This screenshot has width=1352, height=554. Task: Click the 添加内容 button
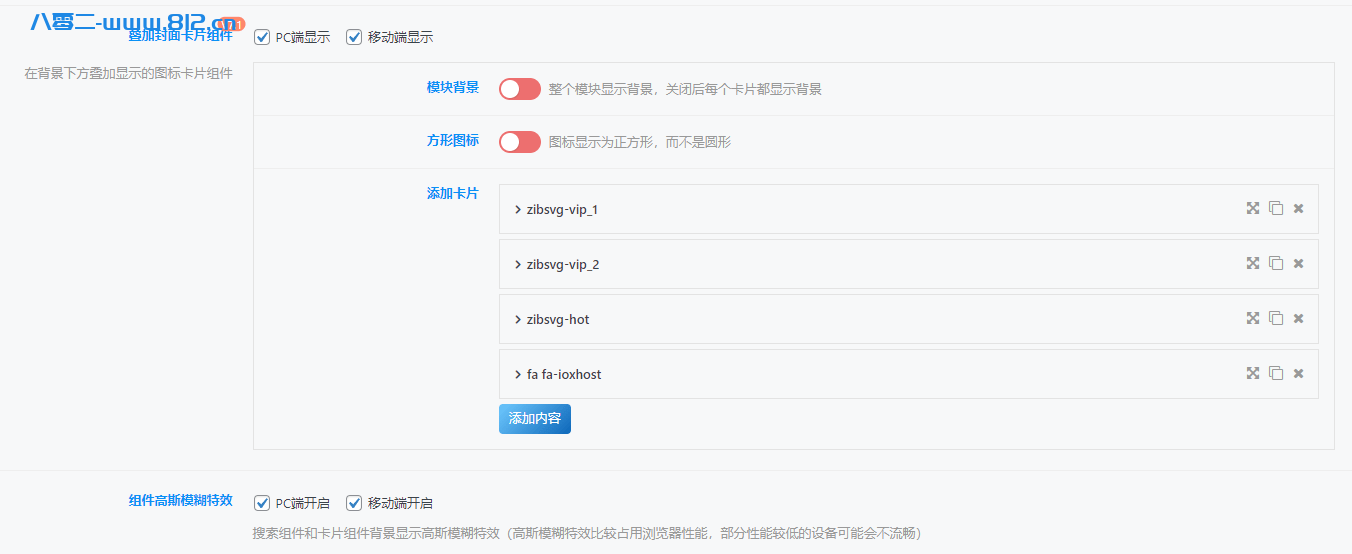point(534,419)
